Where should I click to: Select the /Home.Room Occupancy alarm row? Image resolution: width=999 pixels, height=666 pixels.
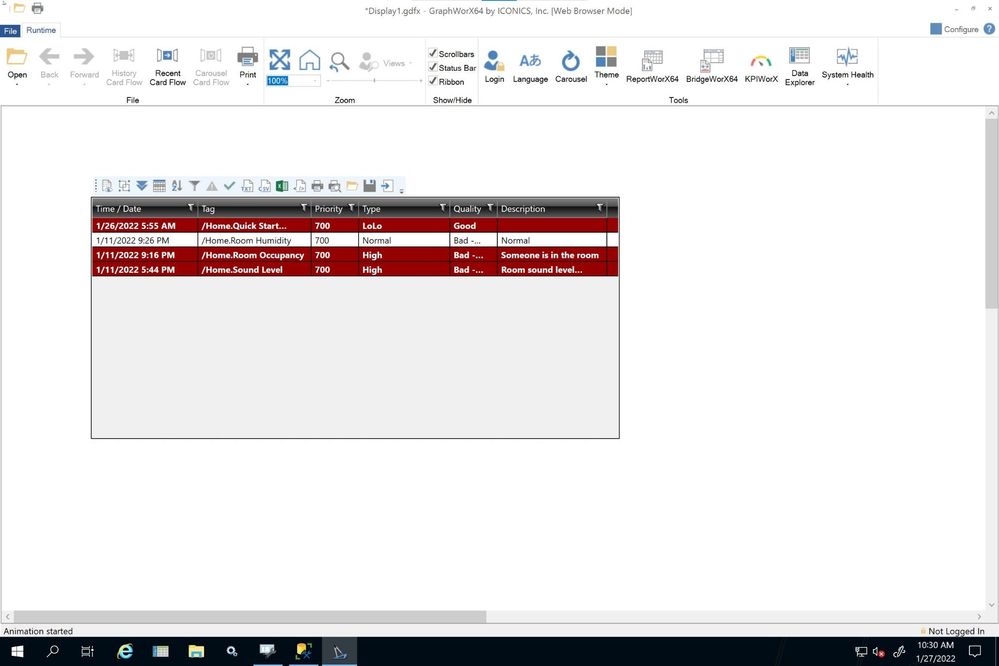355,255
